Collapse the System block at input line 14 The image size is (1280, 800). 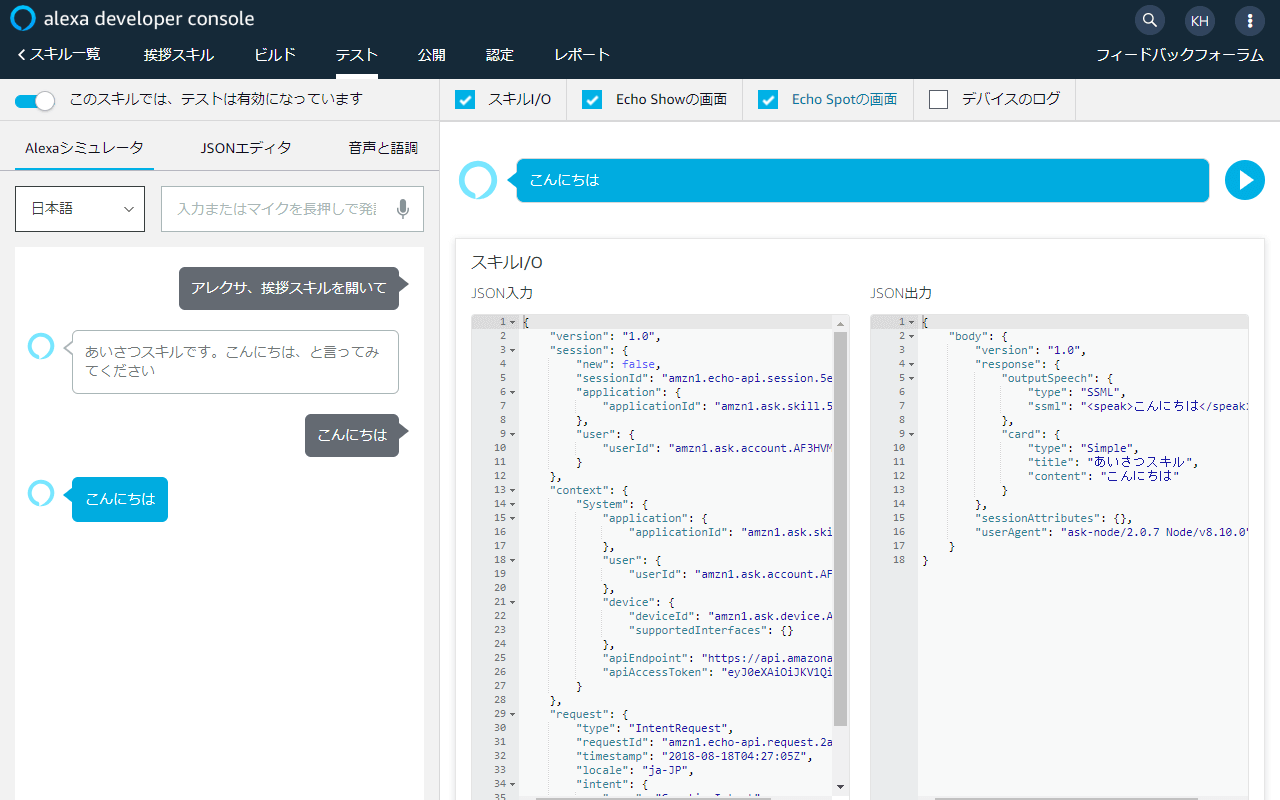click(513, 504)
